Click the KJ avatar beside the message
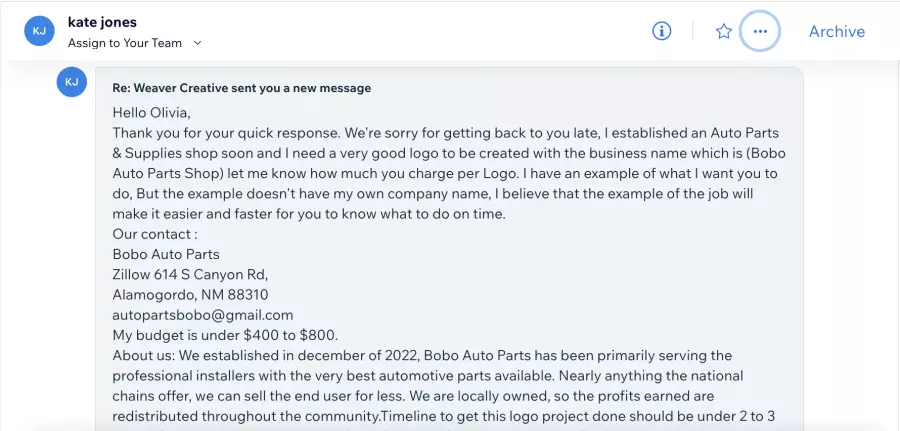The width and height of the screenshot is (900, 431). coord(72,82)
